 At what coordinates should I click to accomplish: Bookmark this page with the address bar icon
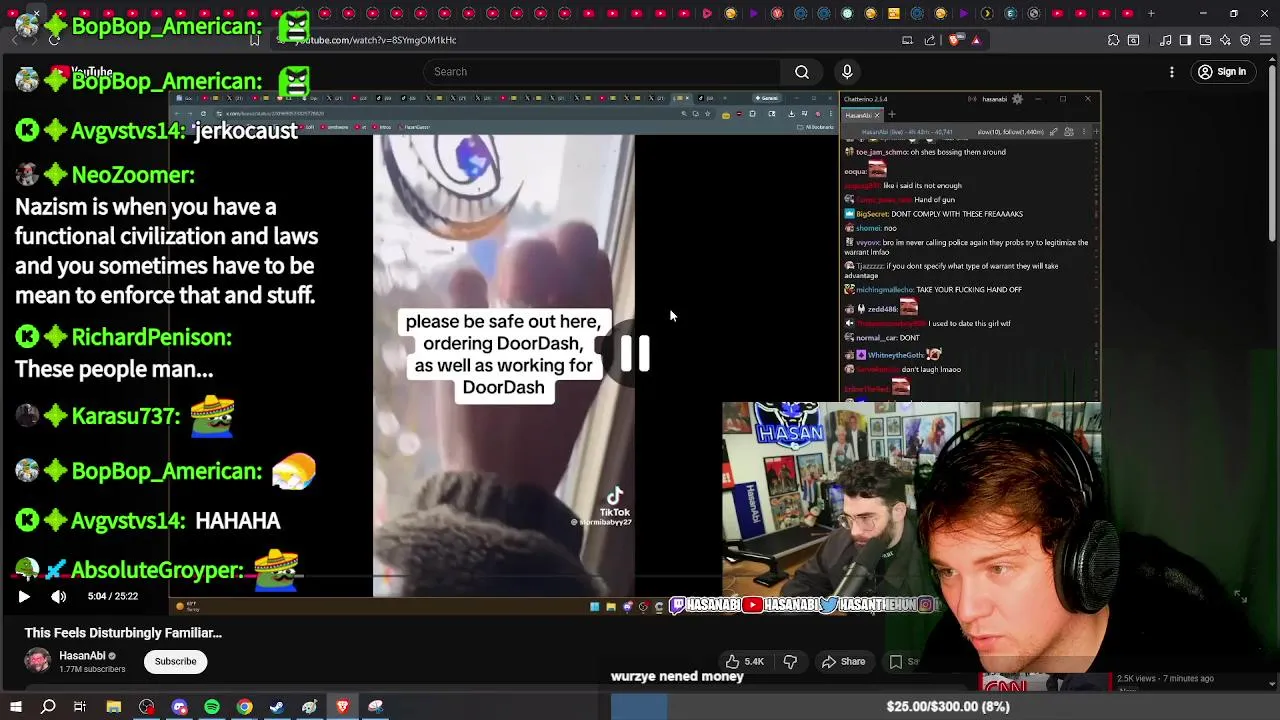coord(255,40)
